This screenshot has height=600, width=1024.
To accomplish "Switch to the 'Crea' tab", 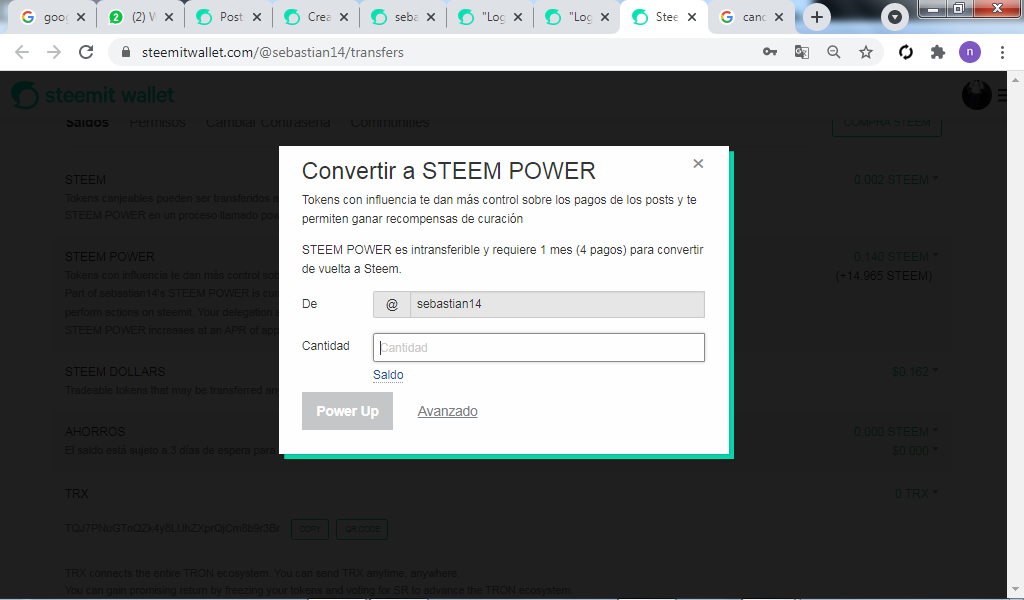I will click(309, 17).
